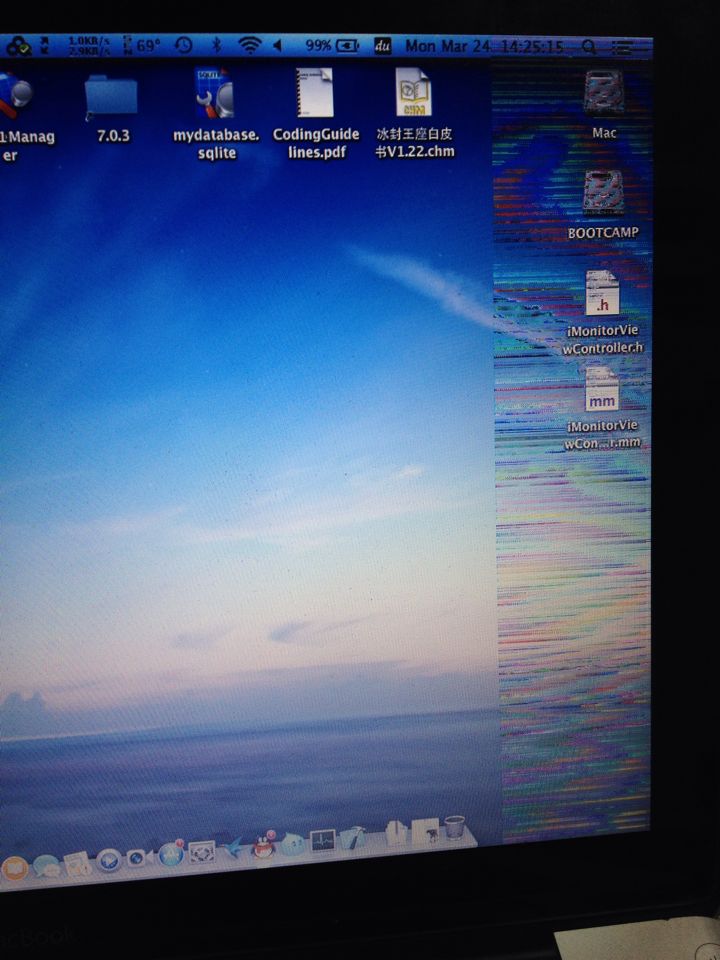The image size is (720, 960).
Task: Open the CodingGuidelines.pdf document icon
Action: point(315,92)
